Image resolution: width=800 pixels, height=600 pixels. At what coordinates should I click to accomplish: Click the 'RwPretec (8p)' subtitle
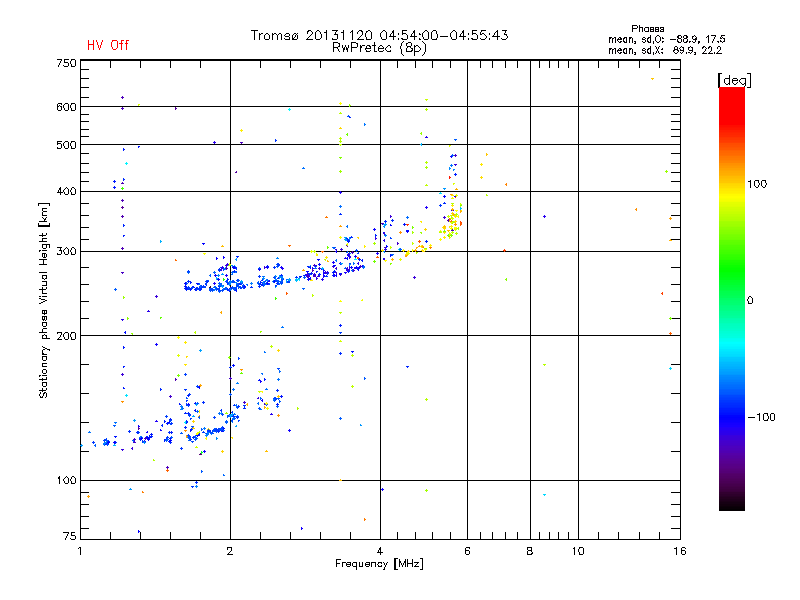point(379,48)
